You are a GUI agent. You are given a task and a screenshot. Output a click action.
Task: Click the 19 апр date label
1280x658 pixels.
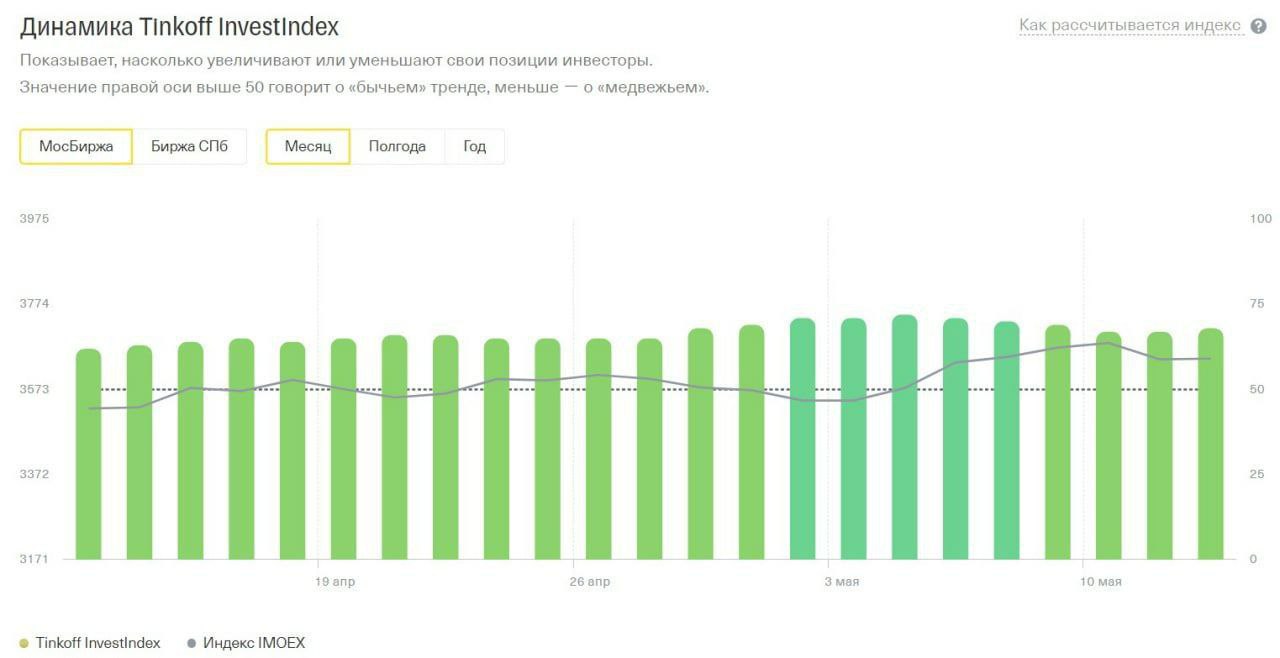tap(335, 582)
